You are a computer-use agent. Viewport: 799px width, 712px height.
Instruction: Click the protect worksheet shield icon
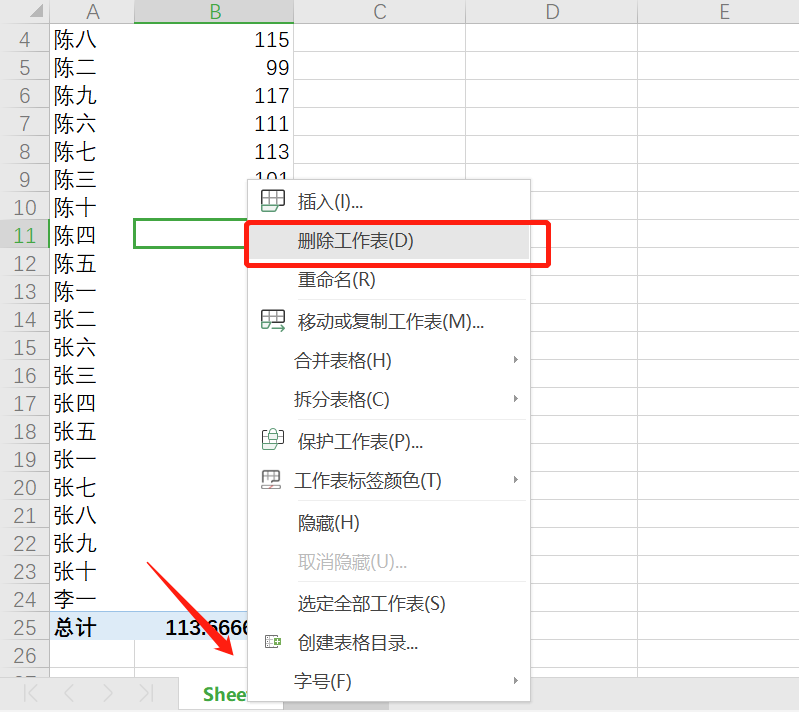[272, 440]
